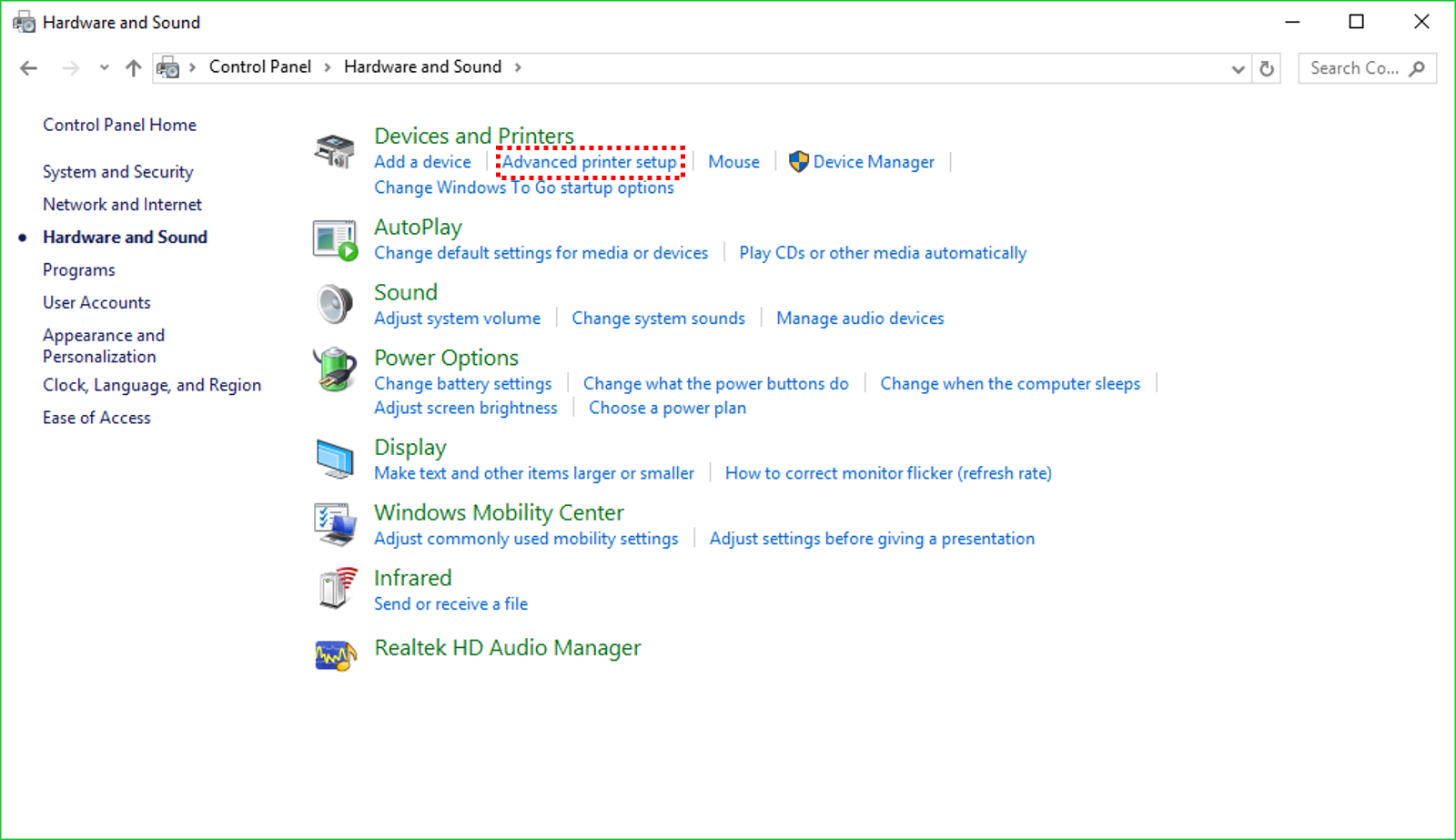The image size is (1456, 840).
Task: Go to System and Security
Action: click(x=117, y=172)
